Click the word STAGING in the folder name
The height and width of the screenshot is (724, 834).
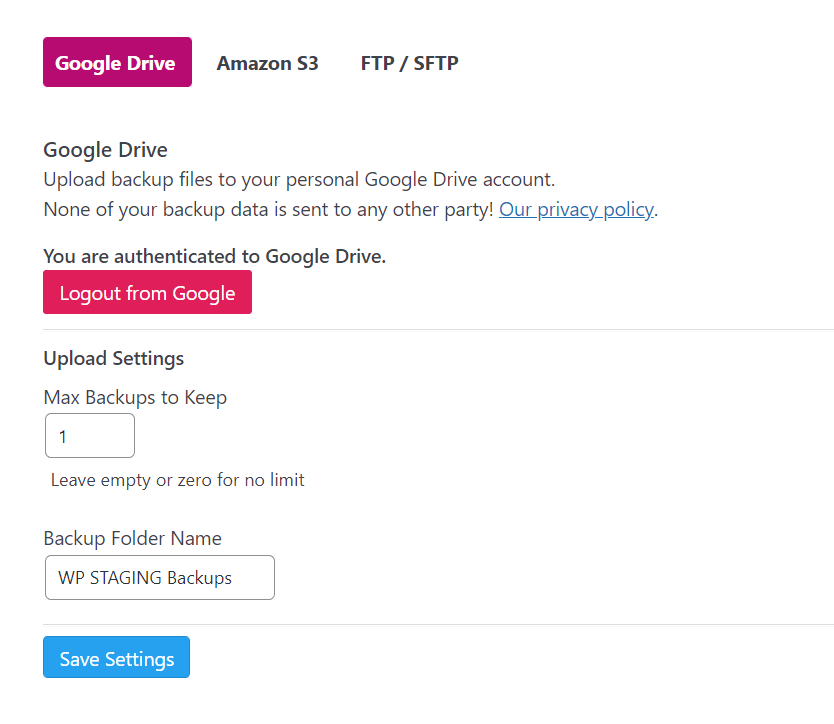[126, 578]
